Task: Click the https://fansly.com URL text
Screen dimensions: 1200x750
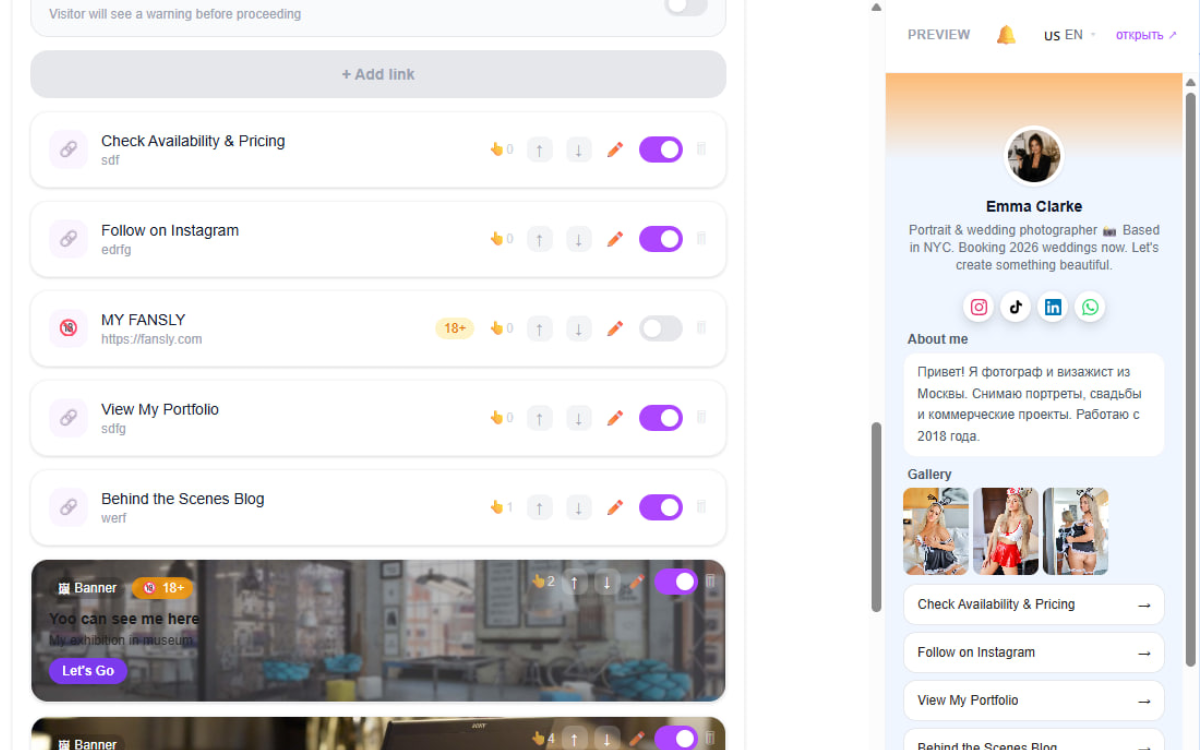Action: click(152, 339)
